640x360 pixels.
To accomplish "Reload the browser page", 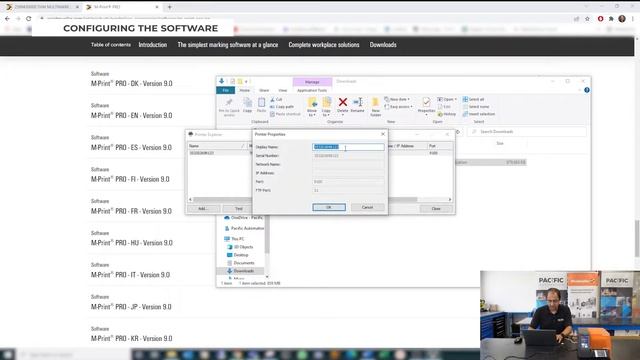I will pos(29,18).
